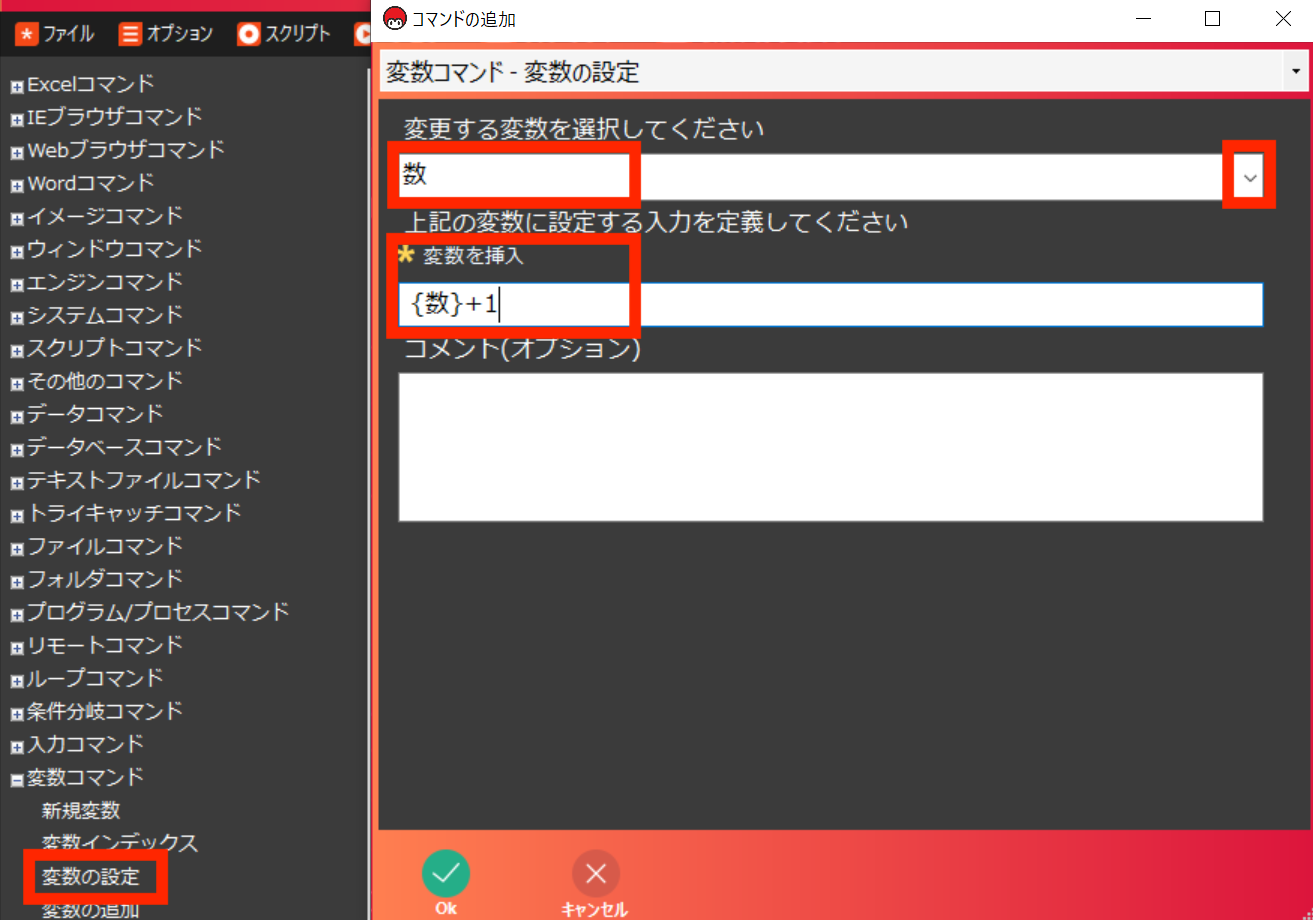Select テキストファイルコマンド in the tree
Image resolution: width=1313 pixels, height=920 pixels.
coord(144,480)
